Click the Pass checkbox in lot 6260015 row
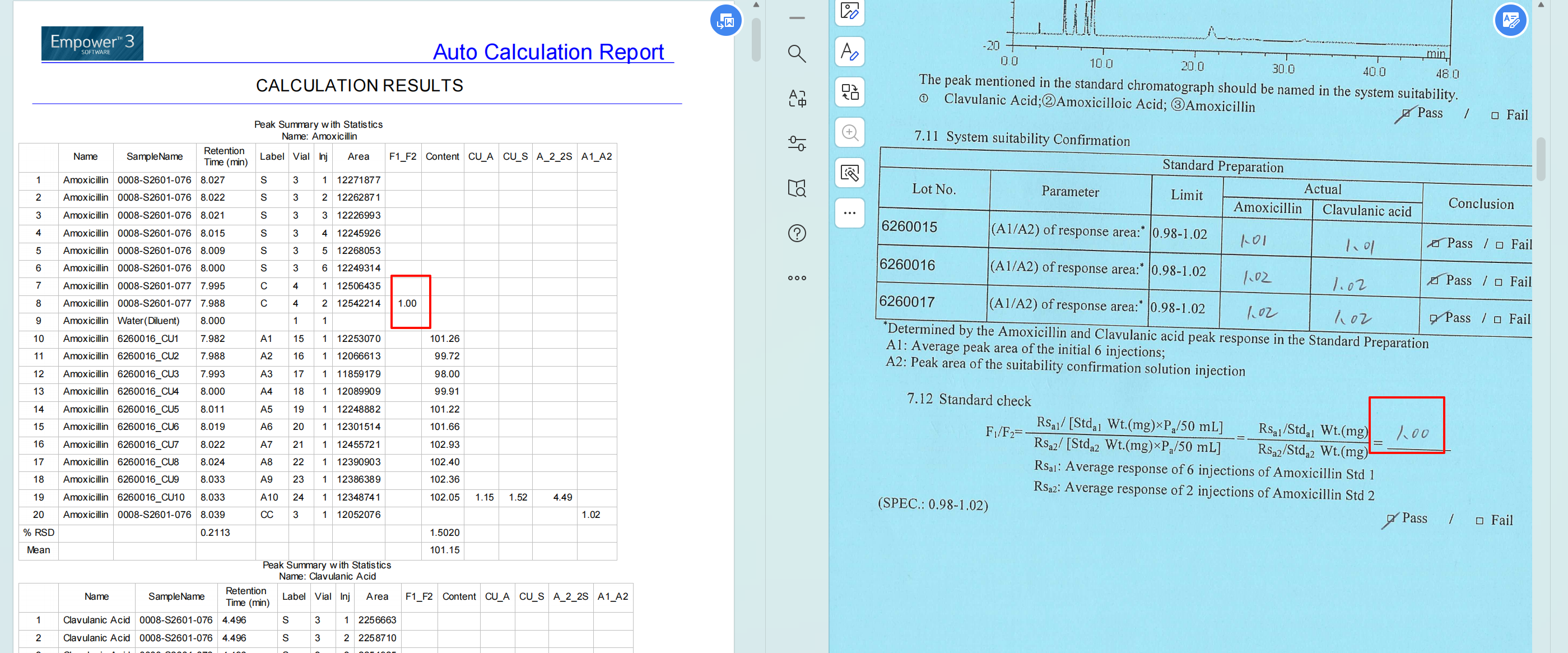1568x653 pixels. coord(1435,244)
